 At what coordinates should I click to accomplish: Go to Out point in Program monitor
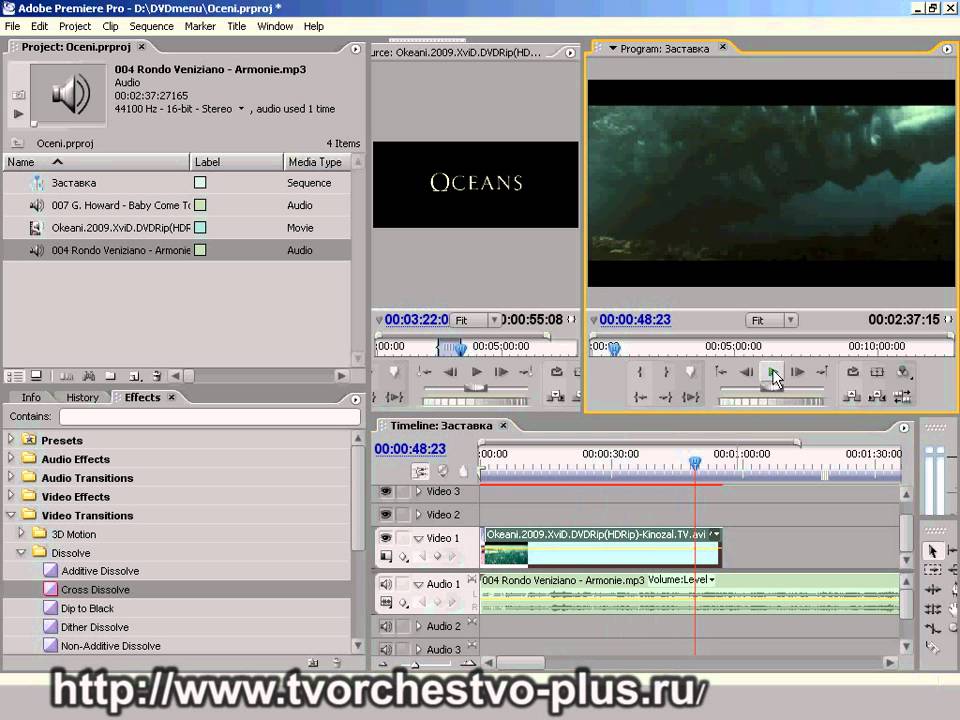coord(666,397)
